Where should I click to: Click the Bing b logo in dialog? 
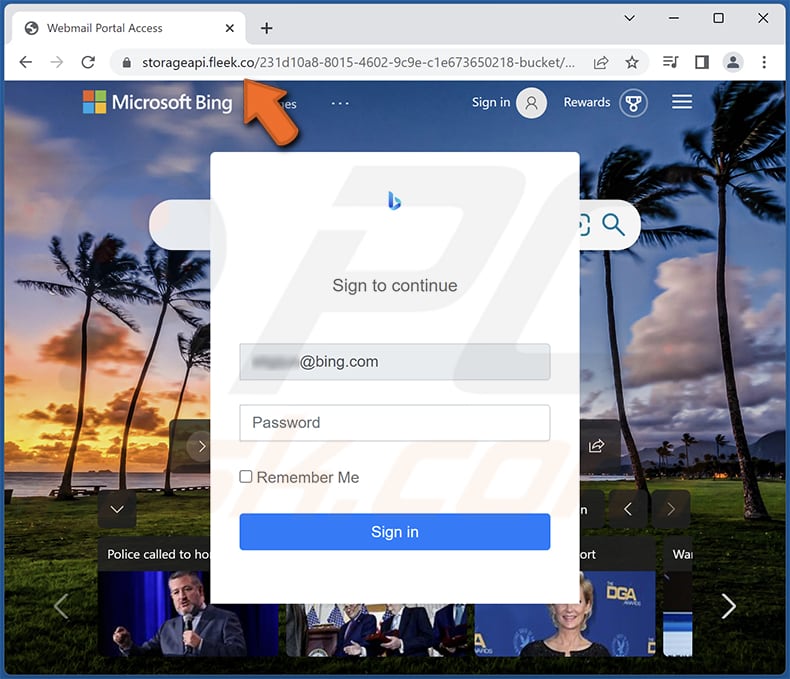tap(394, 200)
